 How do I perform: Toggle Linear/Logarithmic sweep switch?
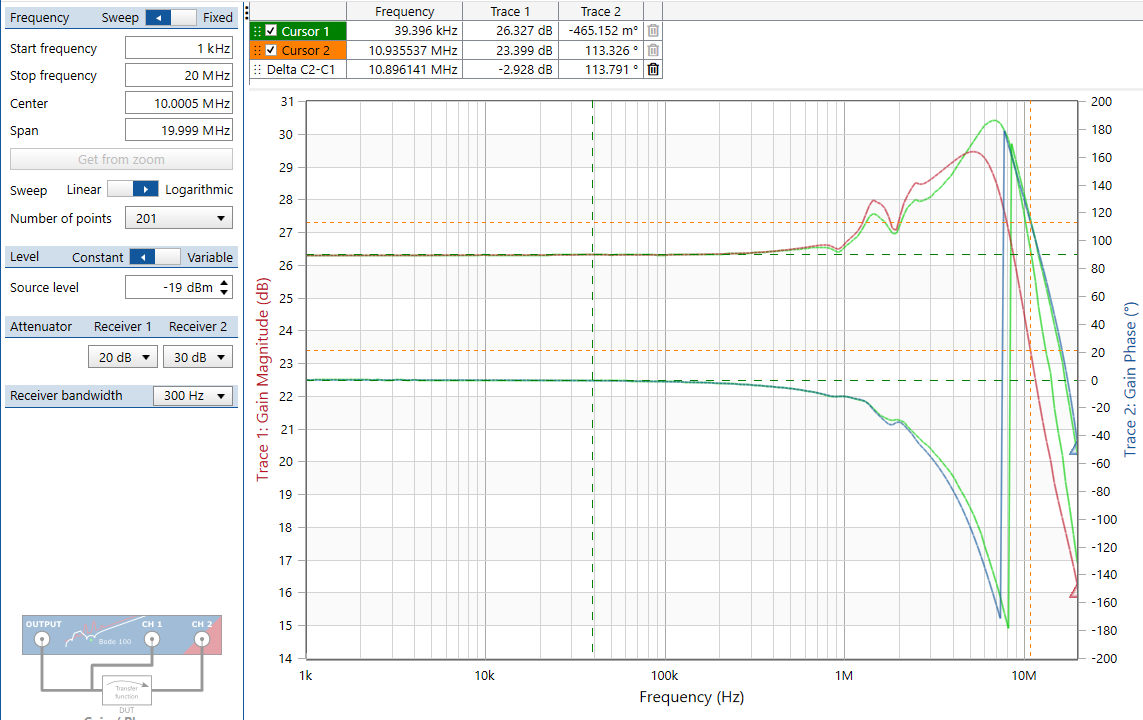click(x=133, y=189)
